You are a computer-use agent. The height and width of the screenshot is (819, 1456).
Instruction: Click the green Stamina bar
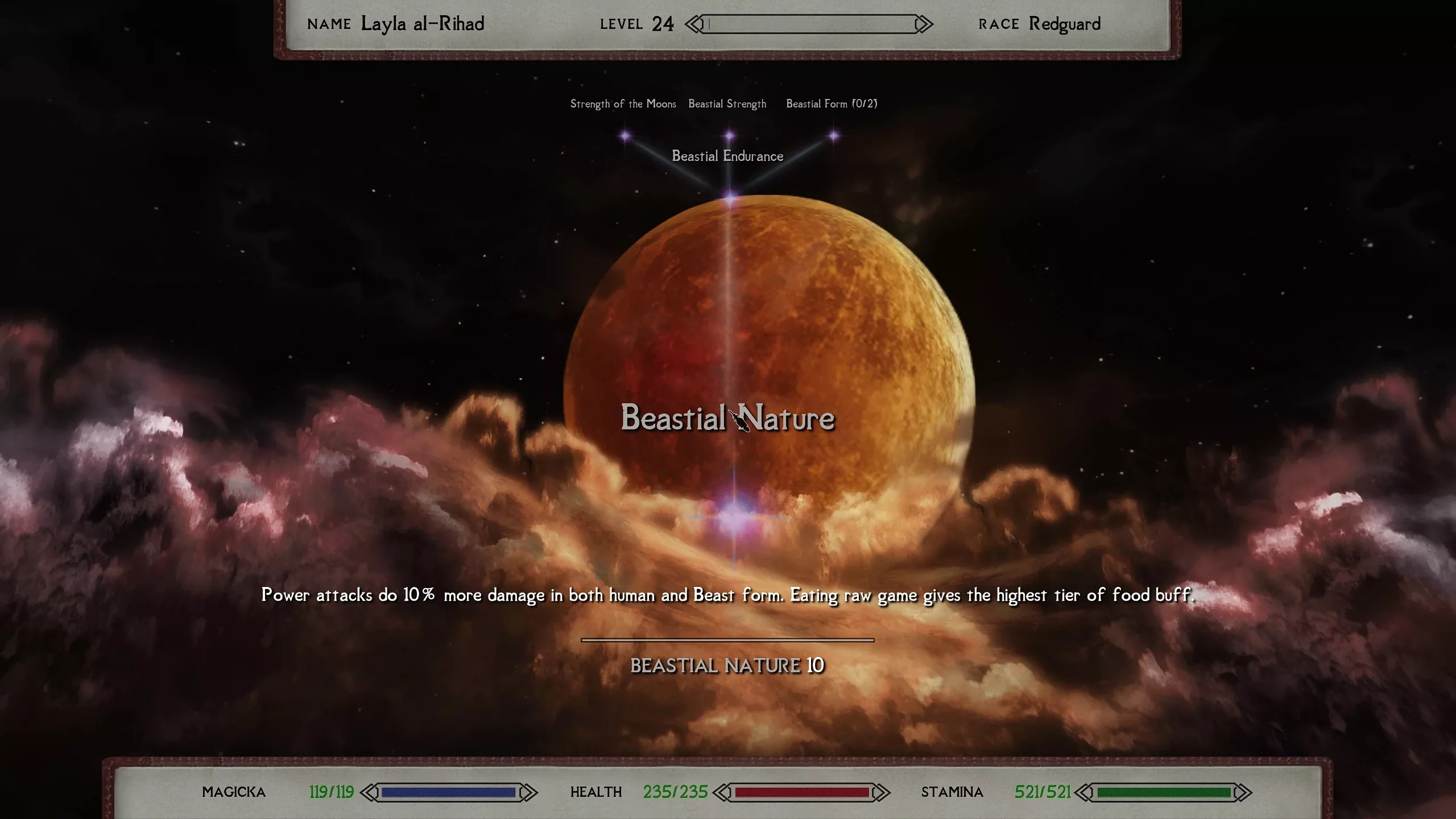[1164, 792]
